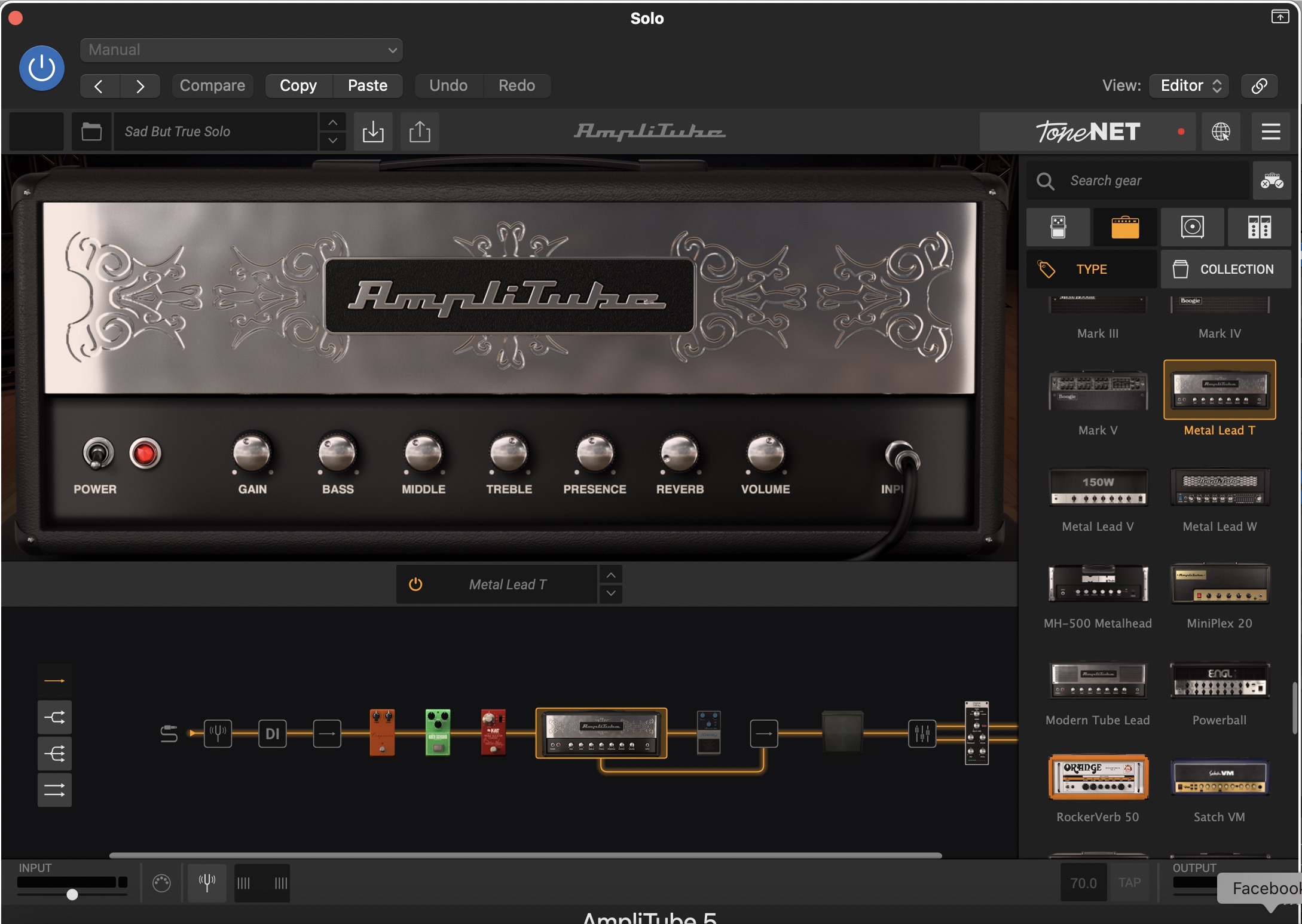Click the Compare button
This screenshot has width=1302, height=924.
(x=212, y=86)
